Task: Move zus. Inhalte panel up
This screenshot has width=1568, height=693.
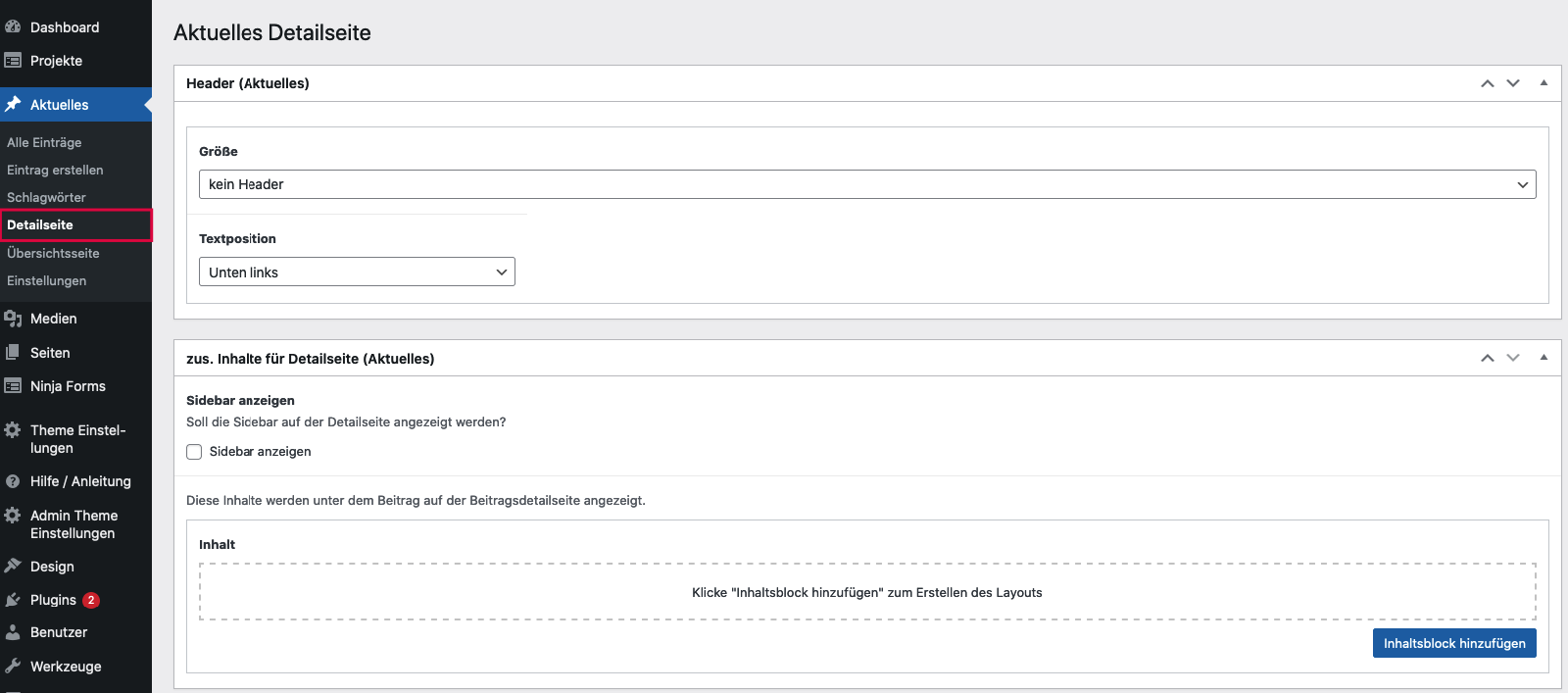Action: pyautogui.click(x=1487, y=359)
